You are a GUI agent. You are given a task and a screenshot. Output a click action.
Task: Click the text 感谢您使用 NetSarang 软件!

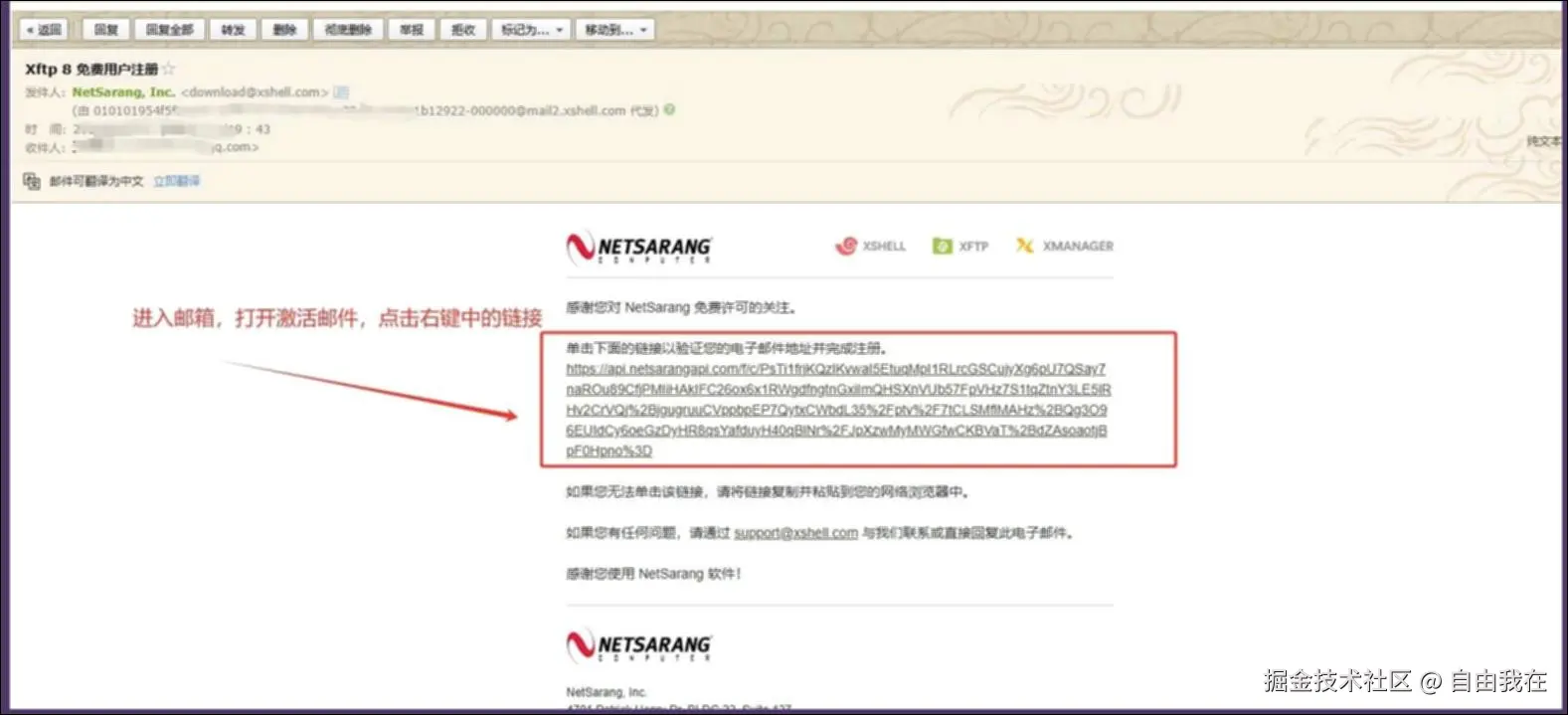pyautogui.click(x=653, y=574)
